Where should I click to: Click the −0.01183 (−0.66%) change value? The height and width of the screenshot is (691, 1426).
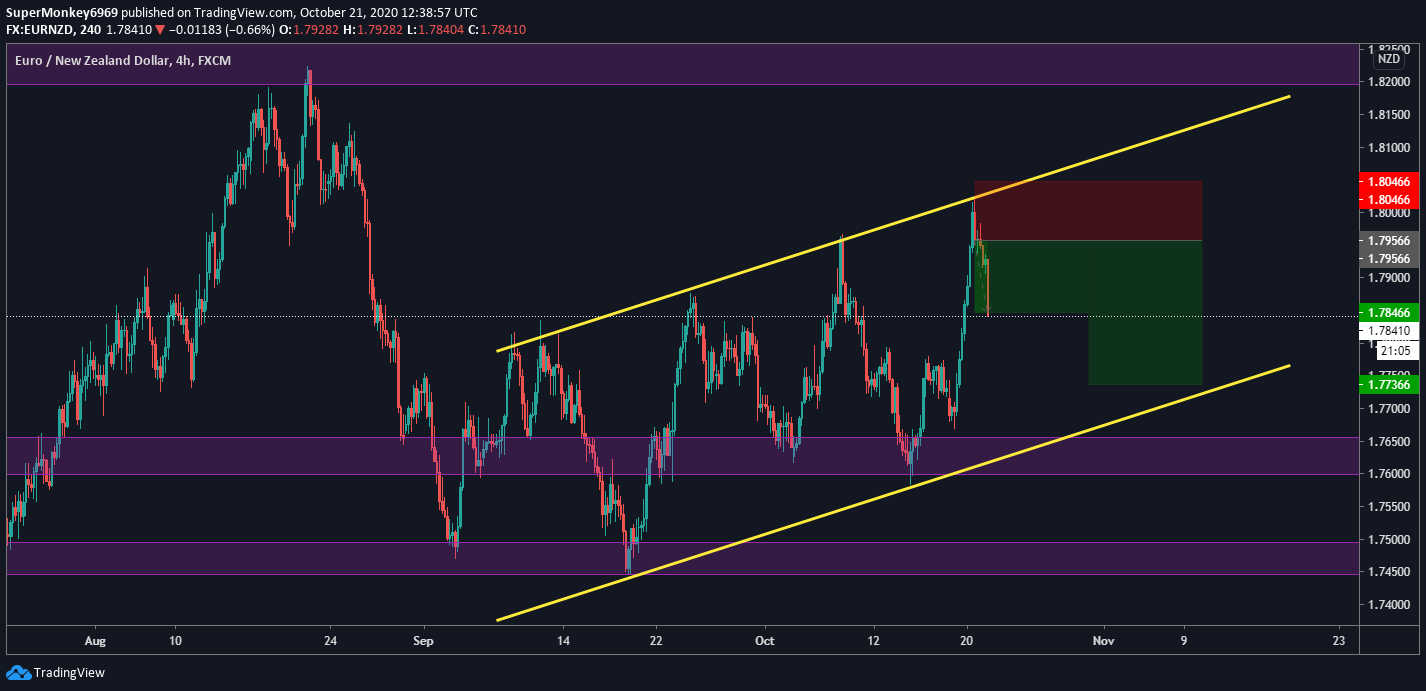pyautogui.click(x=220, y=30)
